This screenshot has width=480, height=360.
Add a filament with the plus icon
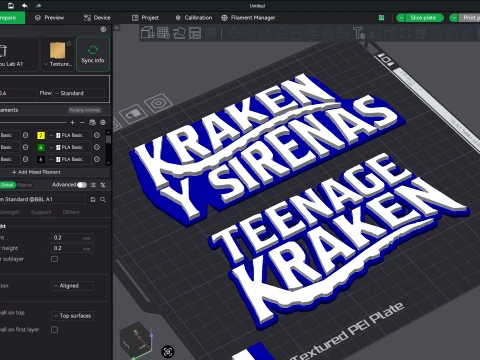[72, 123]
